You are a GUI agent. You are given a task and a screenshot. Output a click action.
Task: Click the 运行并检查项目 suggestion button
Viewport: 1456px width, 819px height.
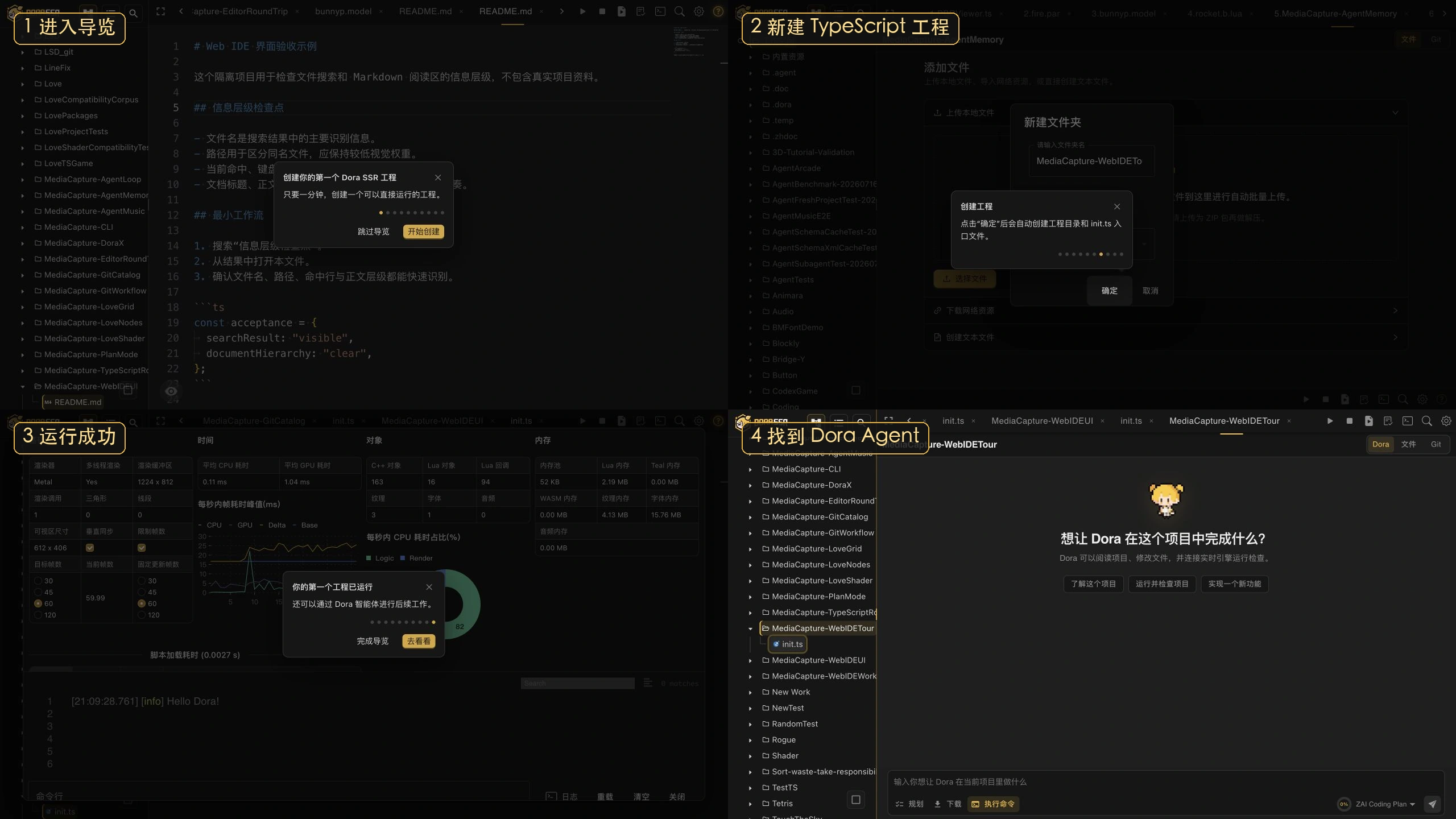(x=1162, y=584)
